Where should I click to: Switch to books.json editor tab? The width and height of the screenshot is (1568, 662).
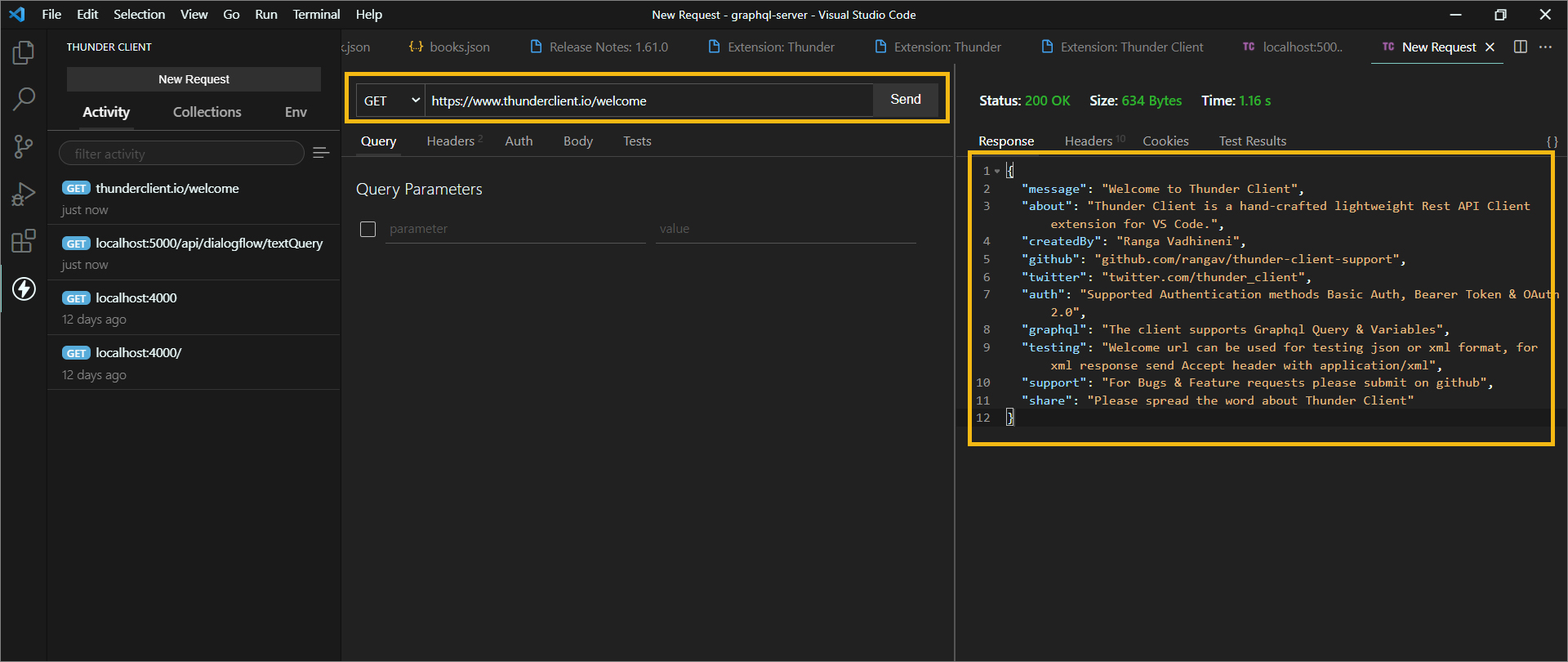pos(450,47)
